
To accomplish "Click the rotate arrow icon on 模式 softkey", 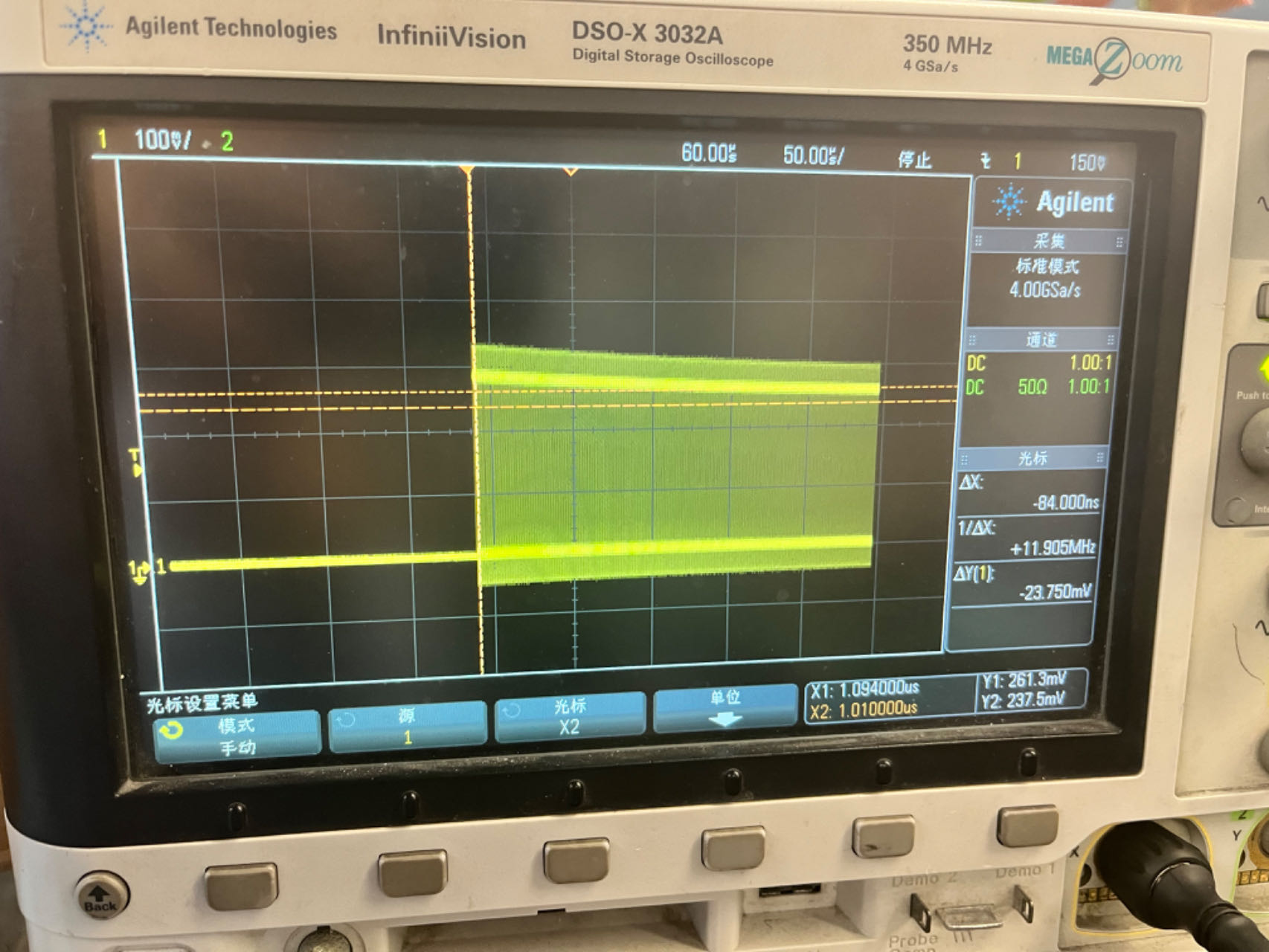I will coord(171,730).
